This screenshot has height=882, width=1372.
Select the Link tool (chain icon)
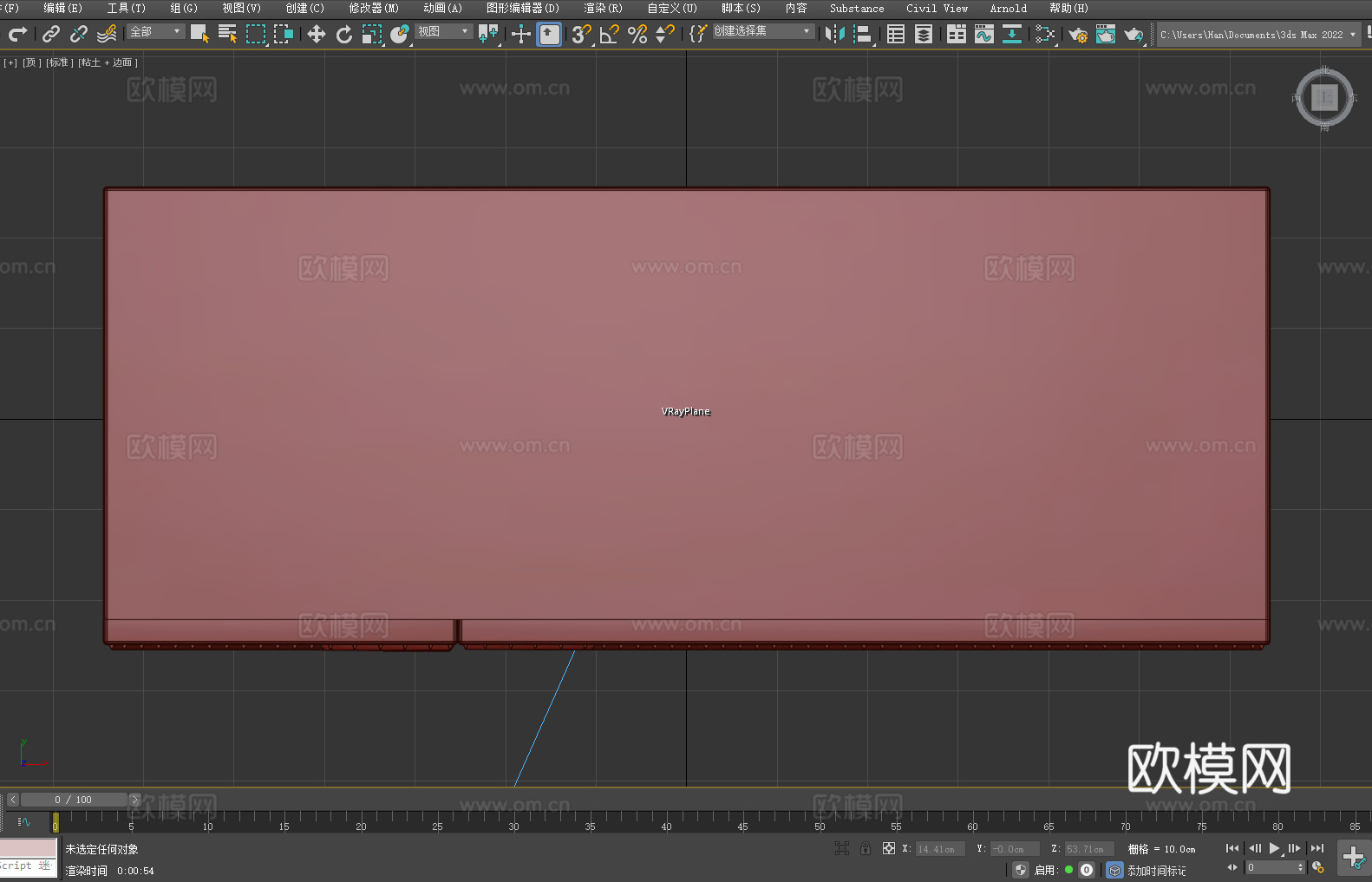(51, 34)
